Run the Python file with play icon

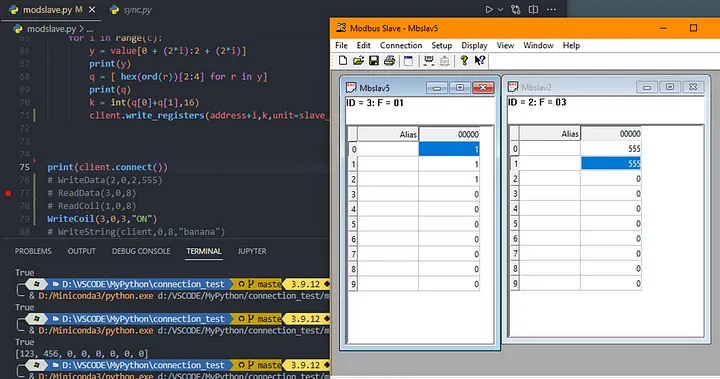[489, 9]
